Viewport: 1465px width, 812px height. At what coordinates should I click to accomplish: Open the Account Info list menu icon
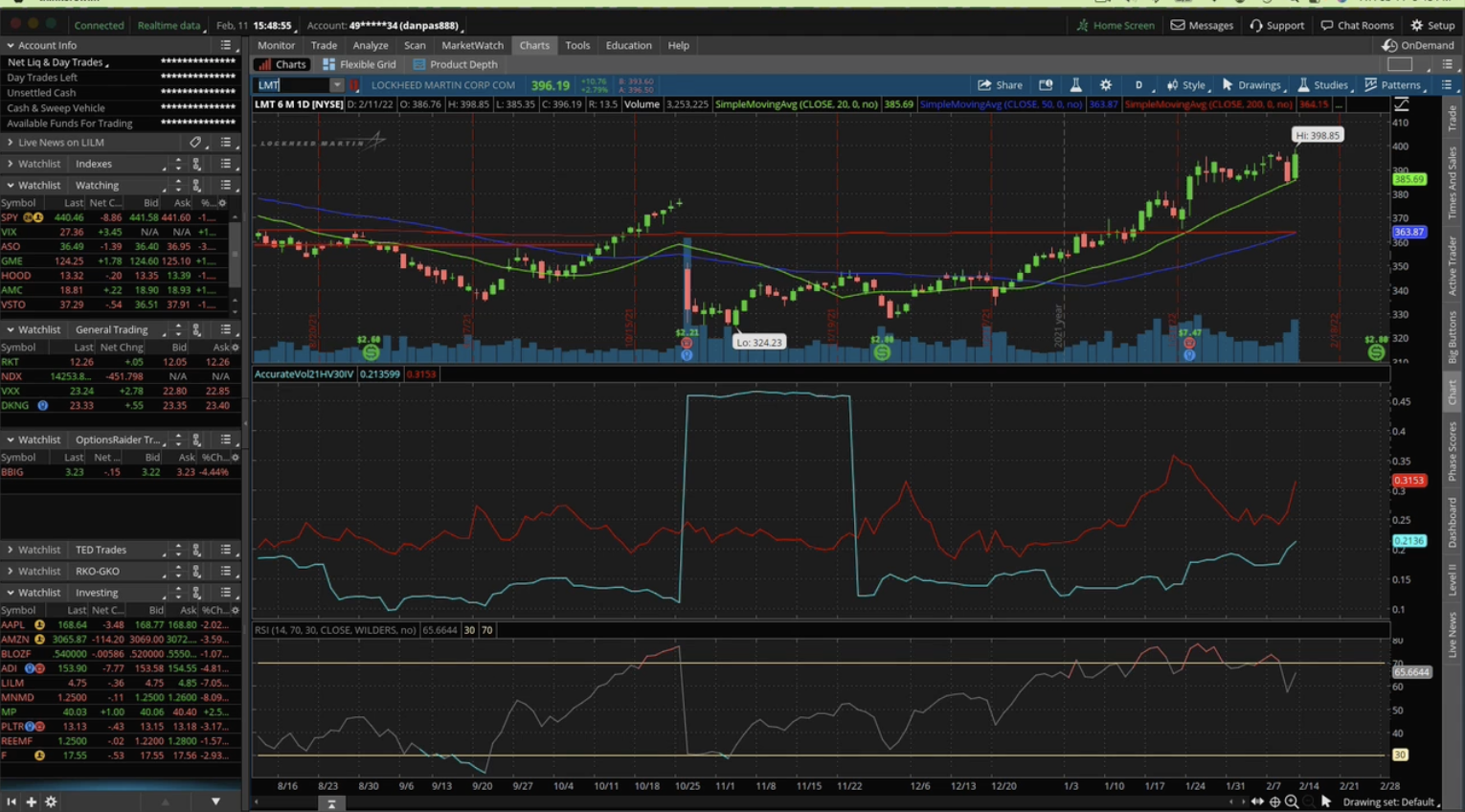pyautogui.click(x=226, y=45)
